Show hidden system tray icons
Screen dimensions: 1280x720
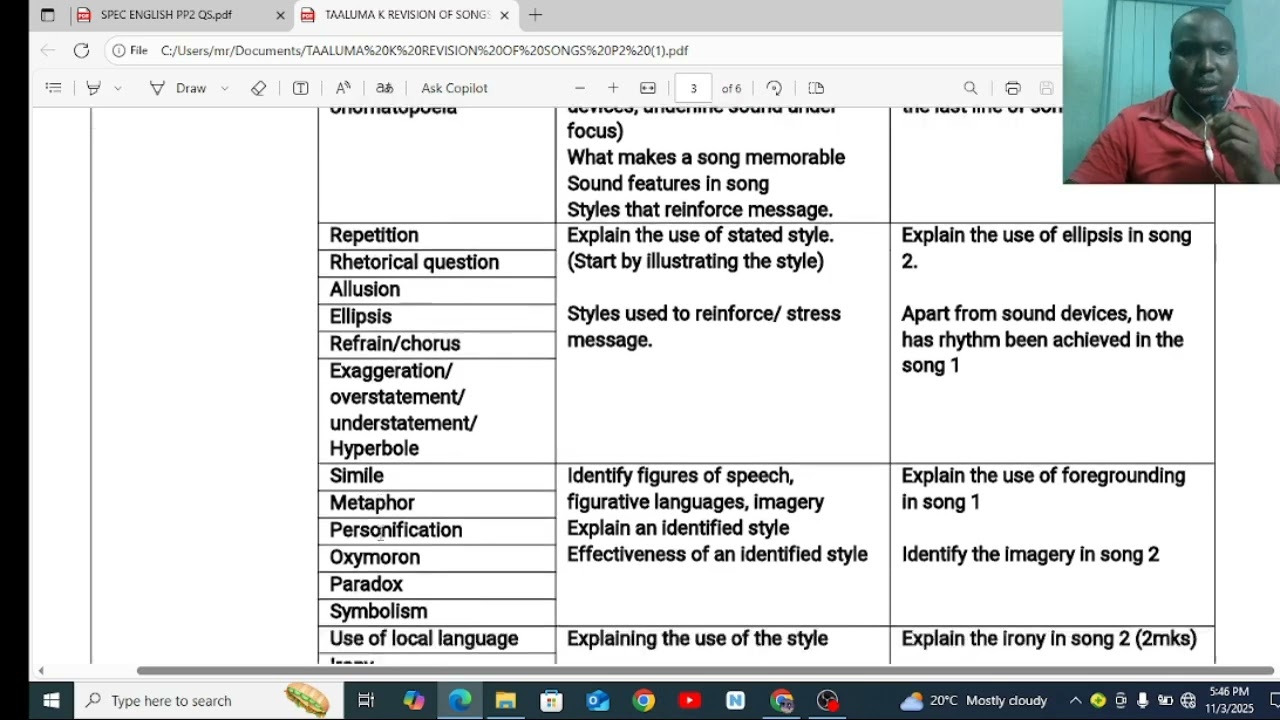tap(1076, 700)
